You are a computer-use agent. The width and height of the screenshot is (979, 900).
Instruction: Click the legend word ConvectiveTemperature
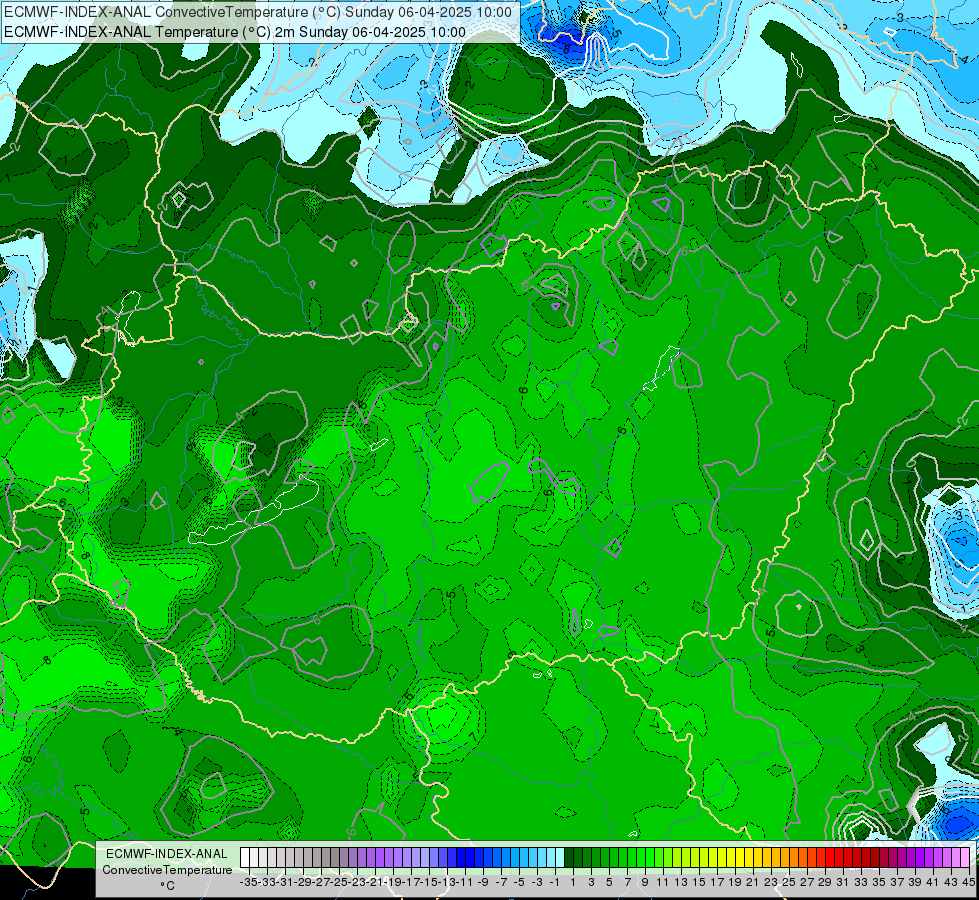click(167, 870)
